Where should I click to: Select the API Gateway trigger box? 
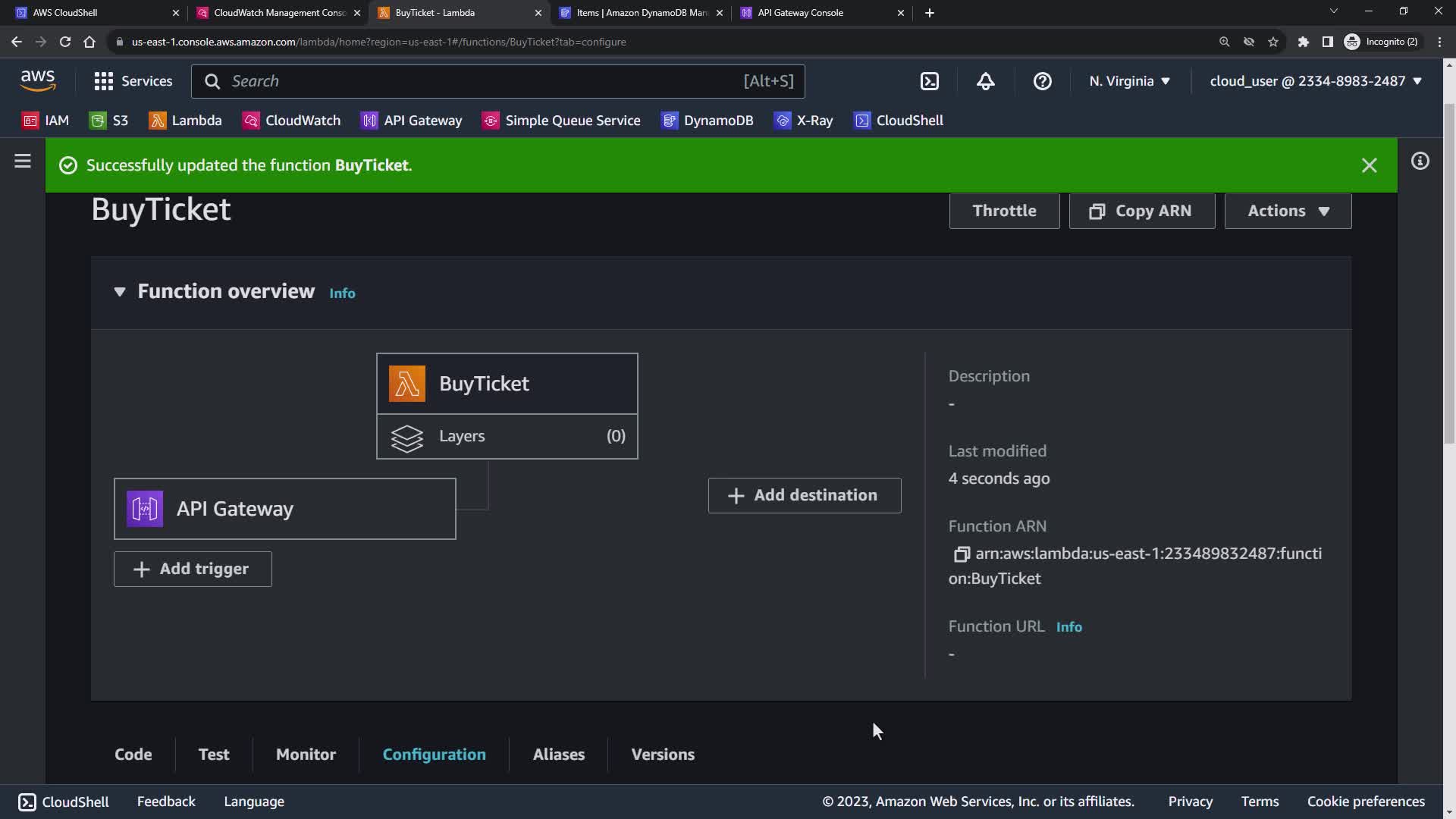284,509
